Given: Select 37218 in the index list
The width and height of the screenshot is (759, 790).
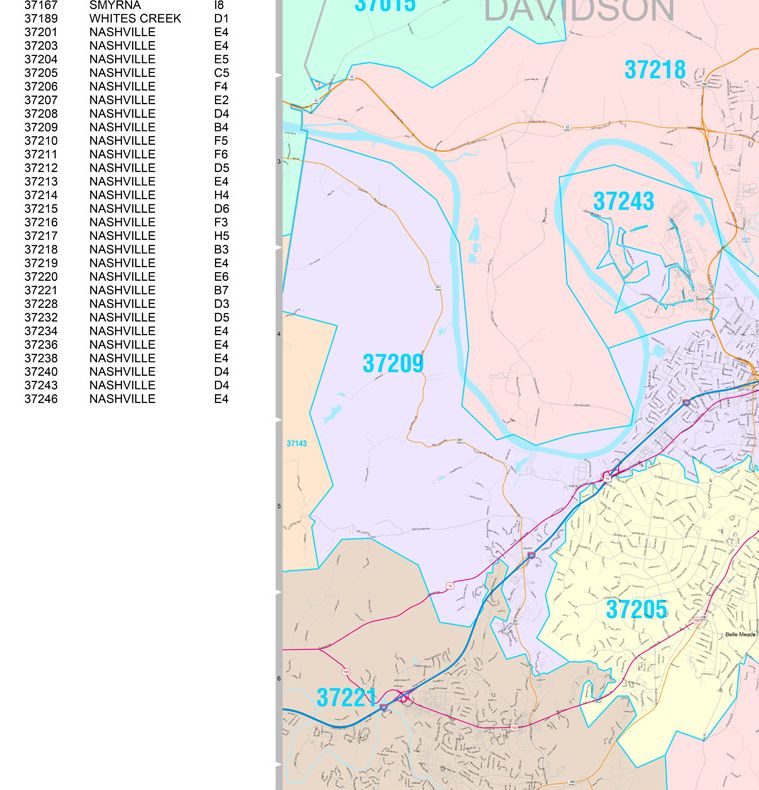Looking at the screenshot, I should 41,250.
